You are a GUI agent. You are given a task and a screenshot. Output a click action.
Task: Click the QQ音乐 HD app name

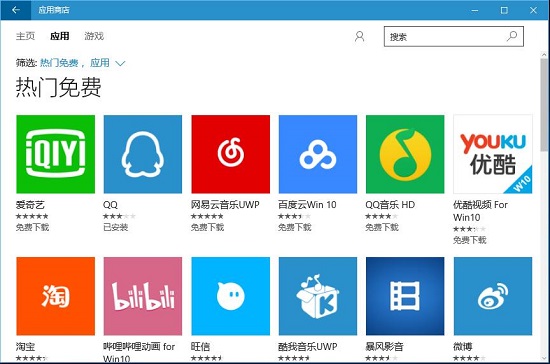pos(390,204)
